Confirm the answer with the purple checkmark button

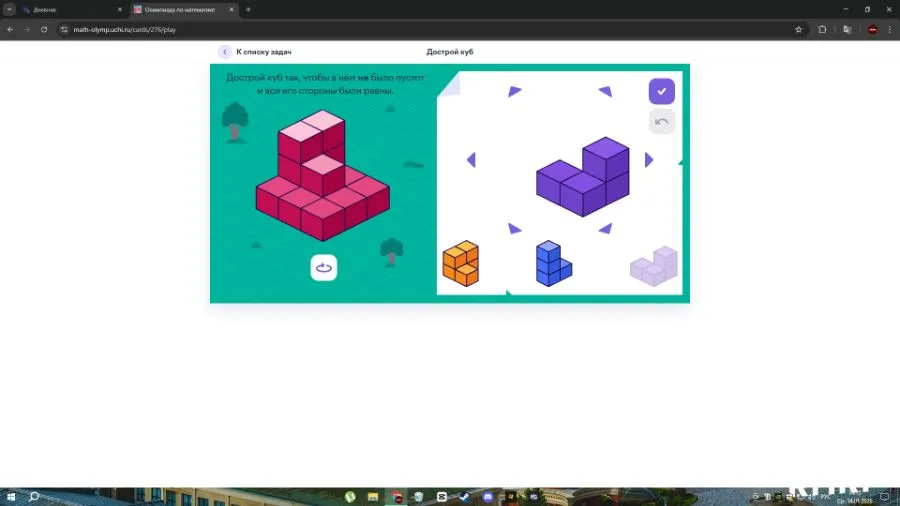pyautogui.click(x=662, y=91)
